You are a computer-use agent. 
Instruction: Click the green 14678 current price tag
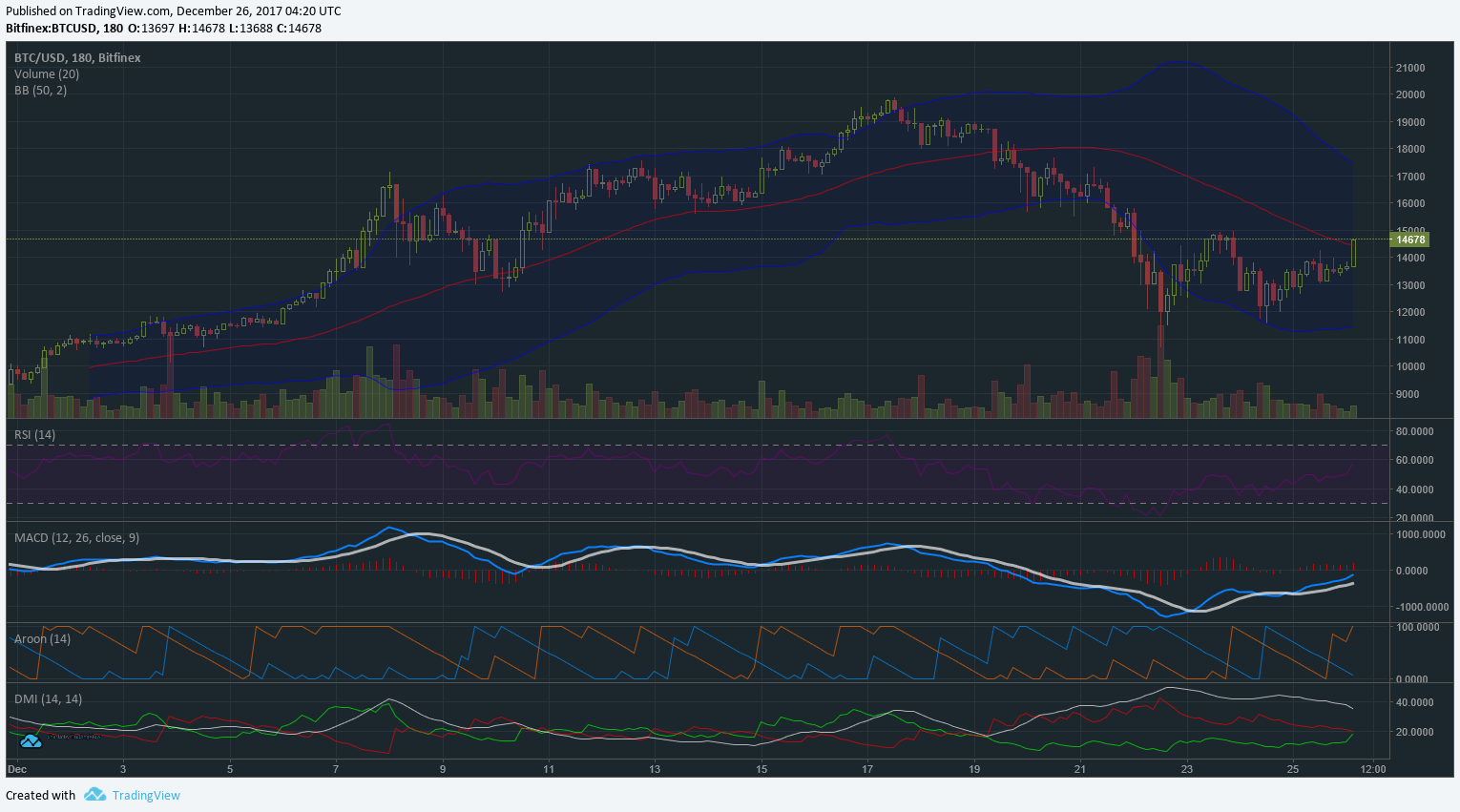(1410, 240)
